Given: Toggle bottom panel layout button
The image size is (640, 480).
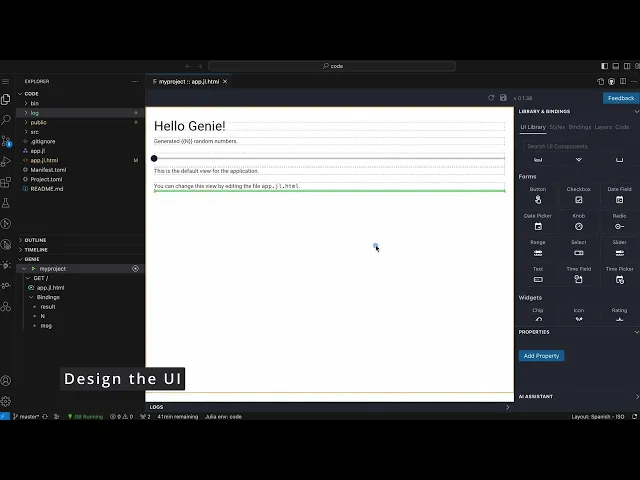Looking at the screenshot, I should click(x=616, y=66).
